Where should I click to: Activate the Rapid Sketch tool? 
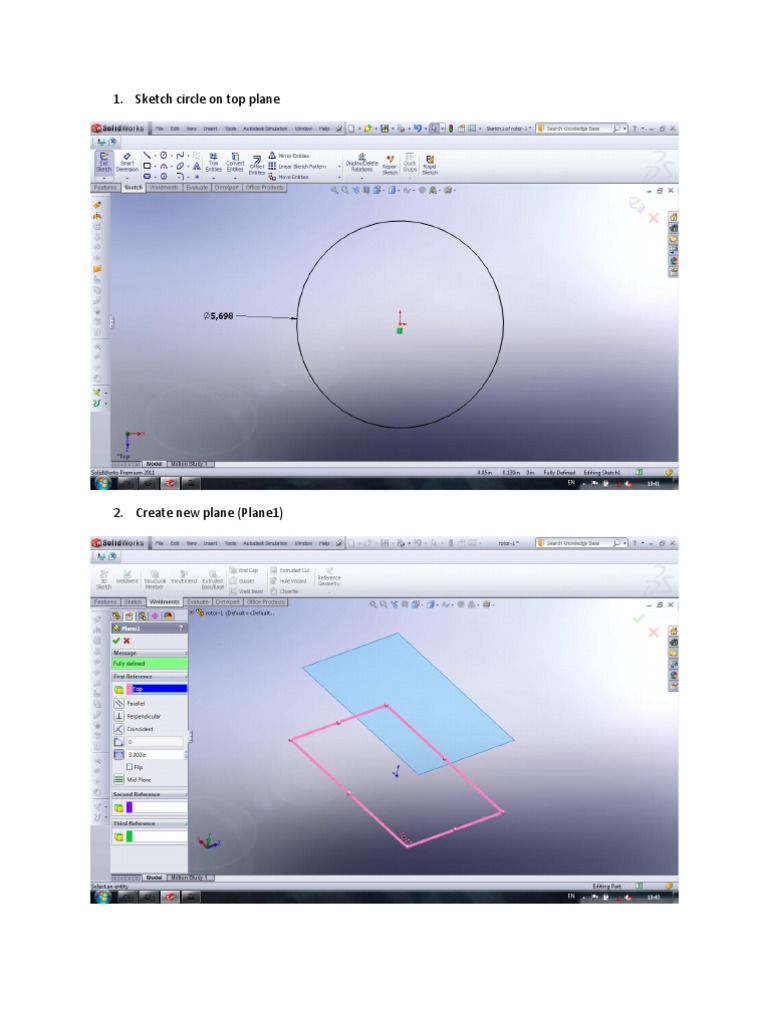pos(430,165)
